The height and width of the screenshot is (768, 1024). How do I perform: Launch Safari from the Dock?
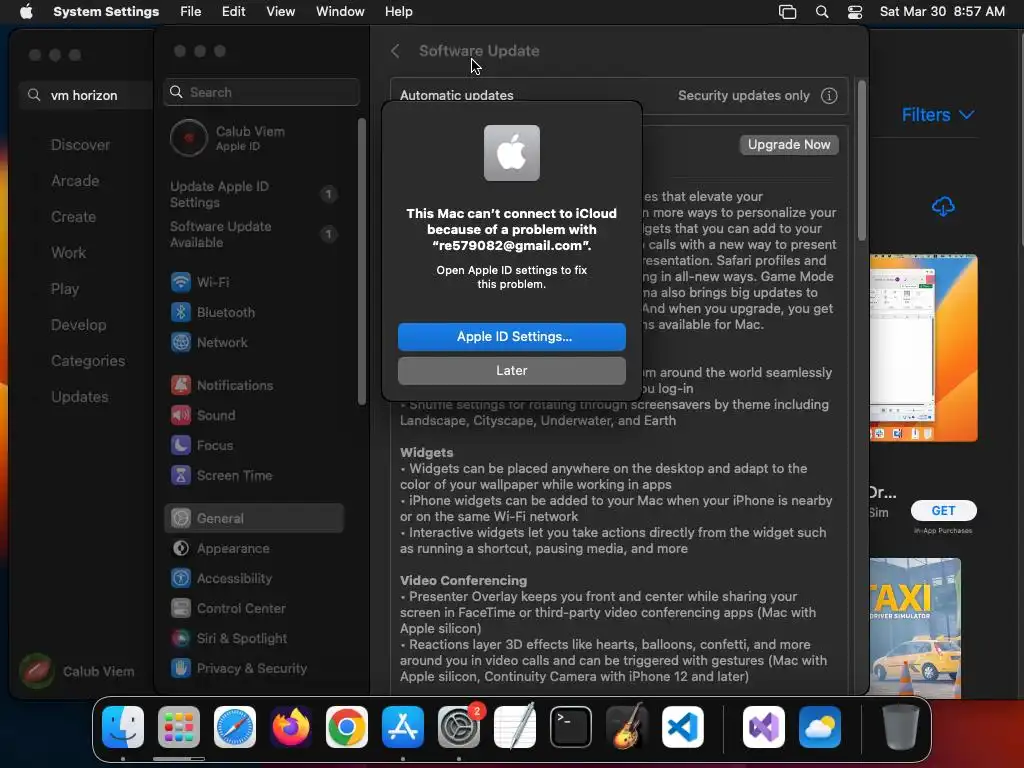[235, 727]
